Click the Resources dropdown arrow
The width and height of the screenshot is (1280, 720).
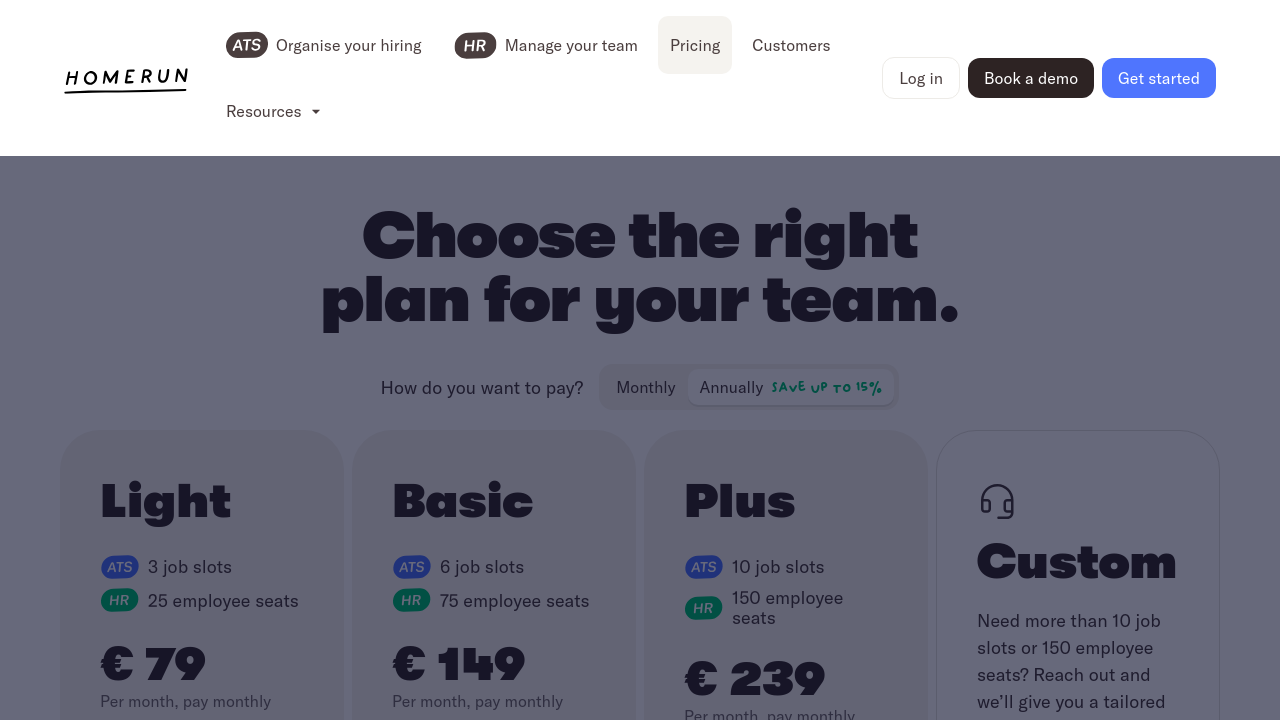click(x=316, y=112)
